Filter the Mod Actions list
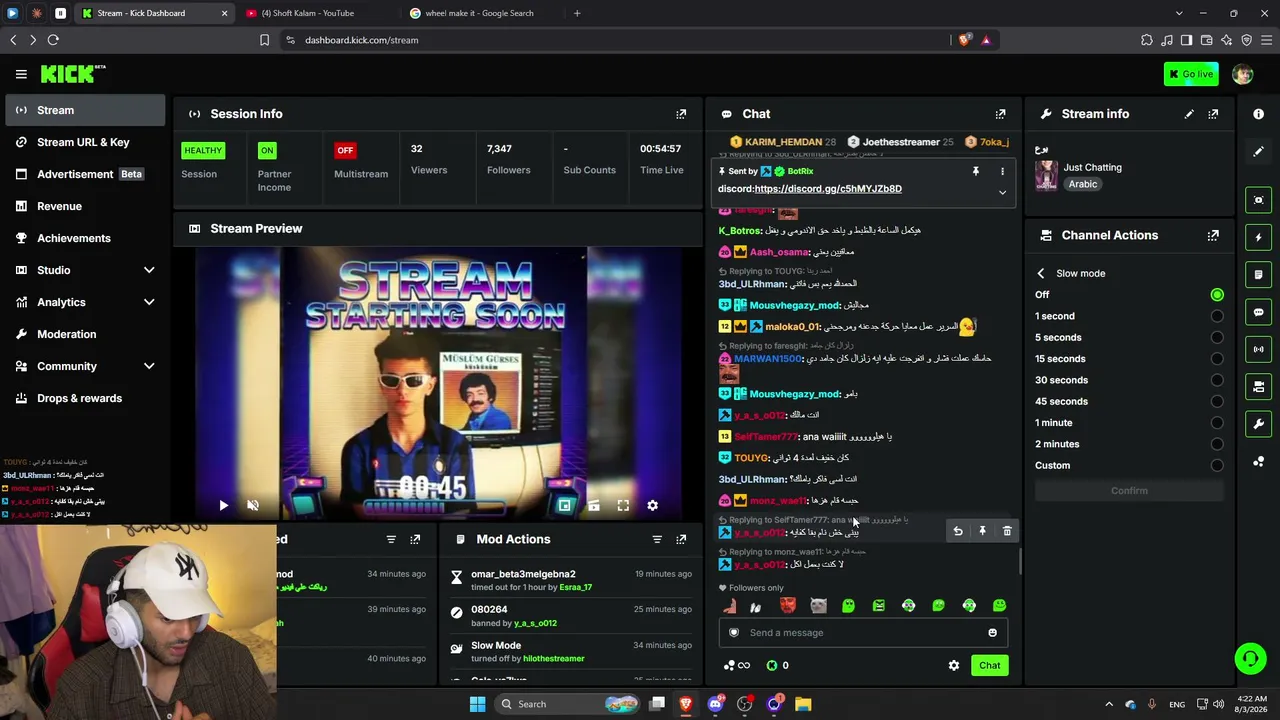The height and width of the screenshot is (720, 1280). pyautogui.click(x=657, y=540)
